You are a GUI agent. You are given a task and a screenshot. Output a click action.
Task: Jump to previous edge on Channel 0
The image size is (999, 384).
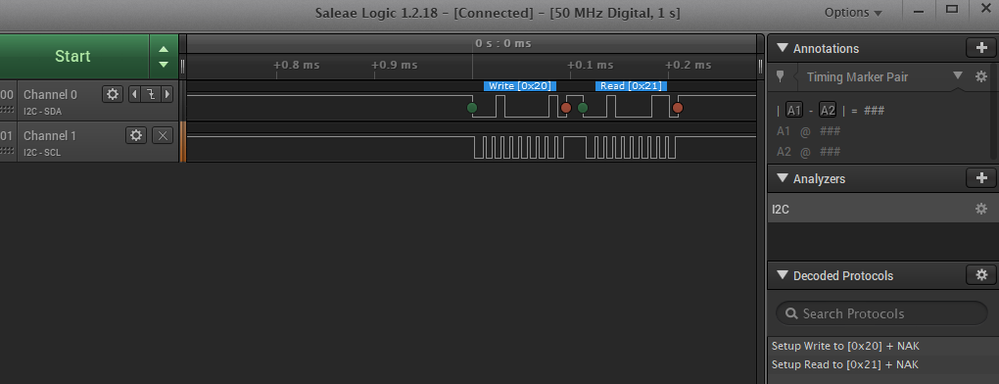[134, 94]
